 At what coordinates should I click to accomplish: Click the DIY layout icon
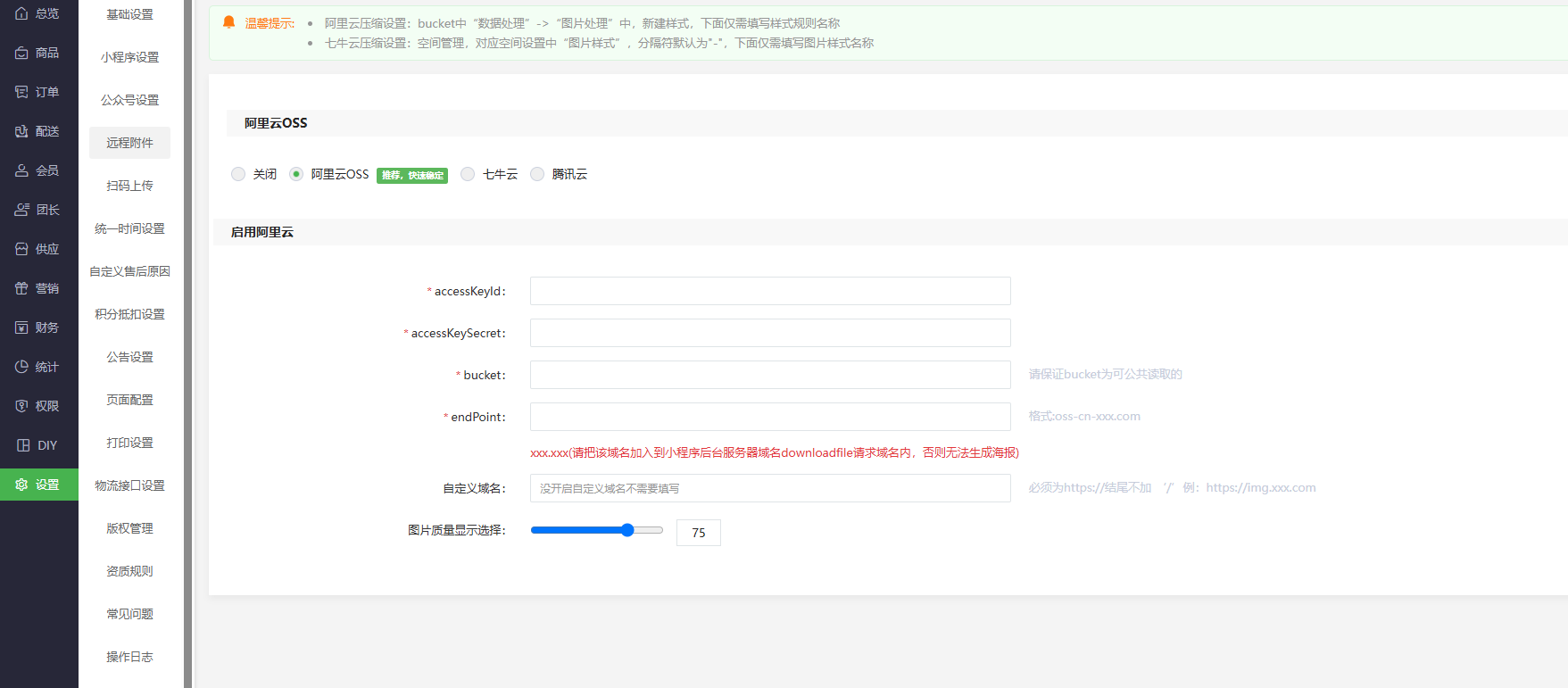(23, 445)
